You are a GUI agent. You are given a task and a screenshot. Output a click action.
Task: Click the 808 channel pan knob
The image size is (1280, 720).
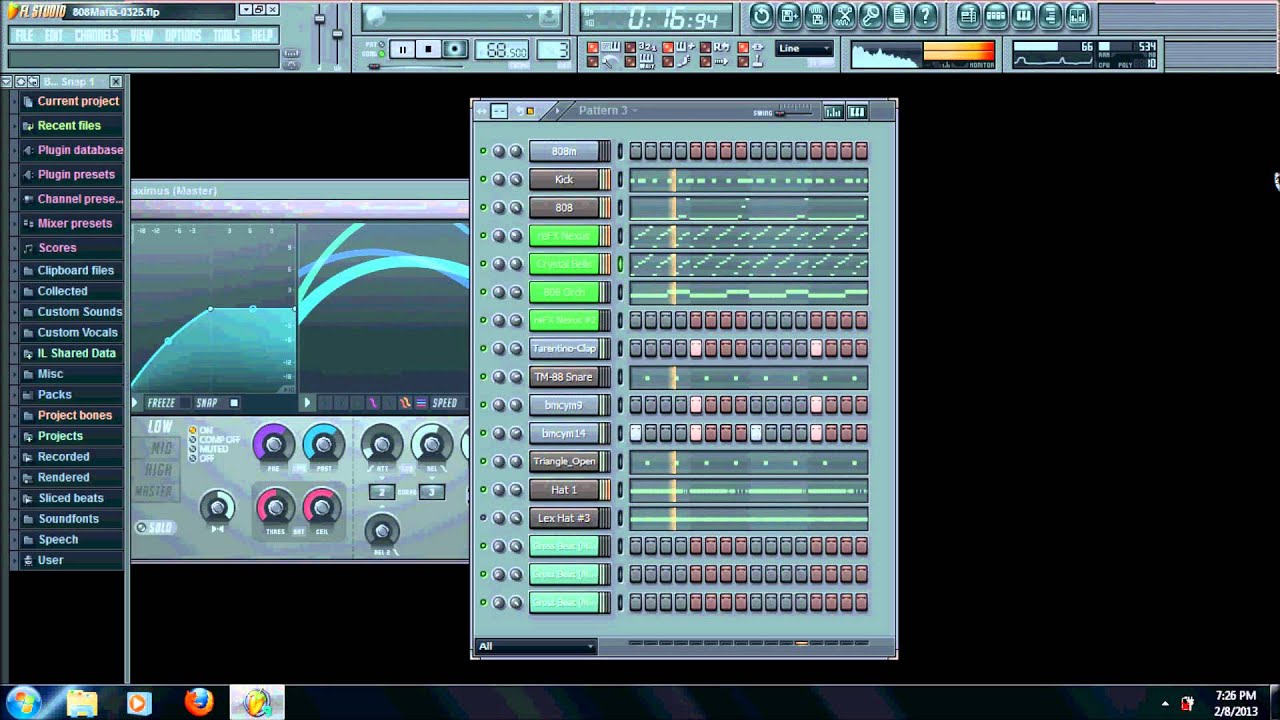[499, 207]
